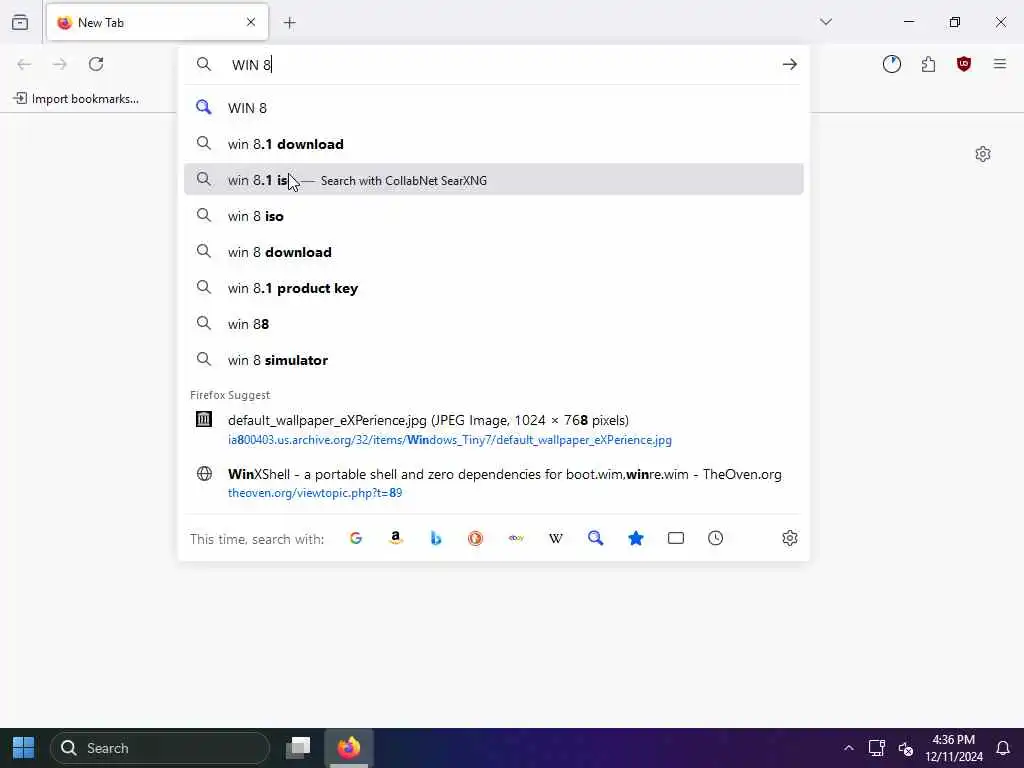1024x768 pixels.
Task: Show hidden system tray icons
Action: (848, 748)
